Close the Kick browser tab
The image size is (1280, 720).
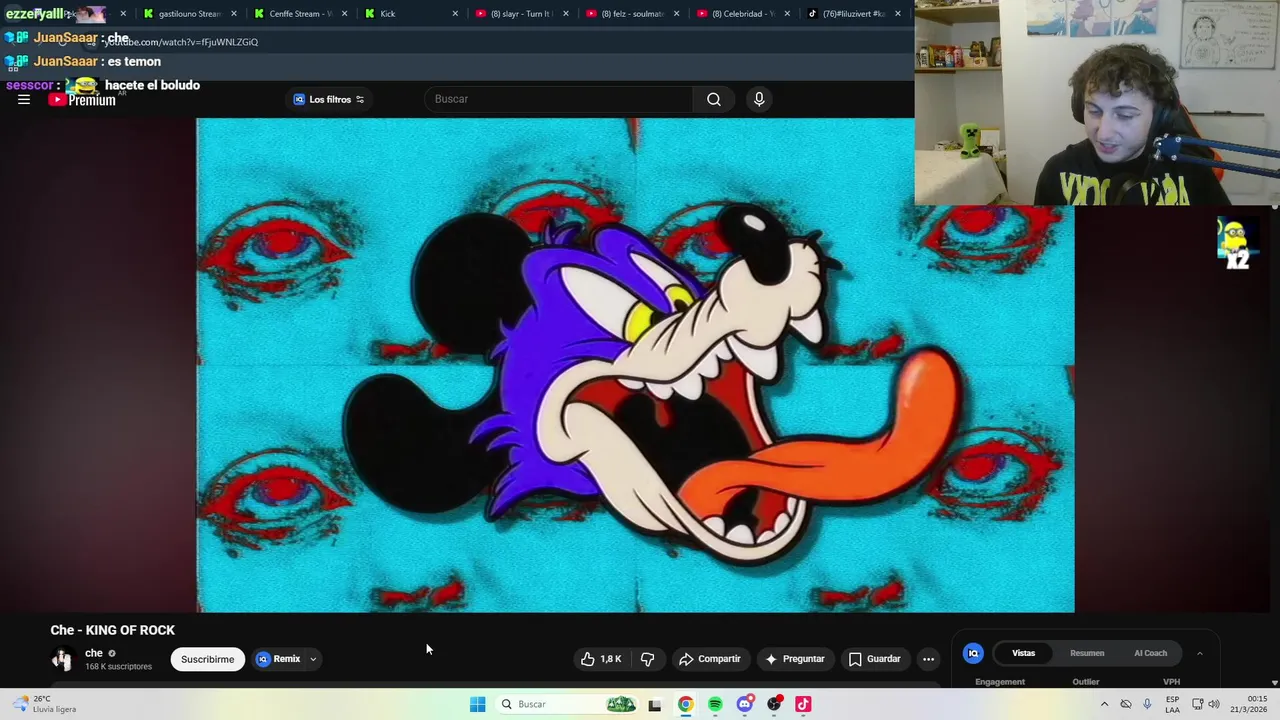tap(455, 13)
